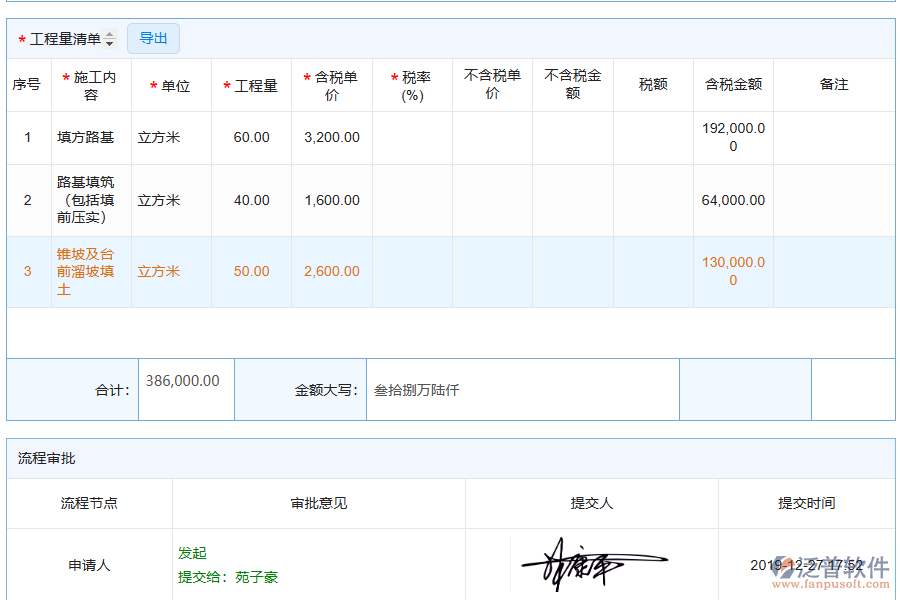
Task: Click the upper stepper arrow beside 工程量清单
Action: (110, 33)
